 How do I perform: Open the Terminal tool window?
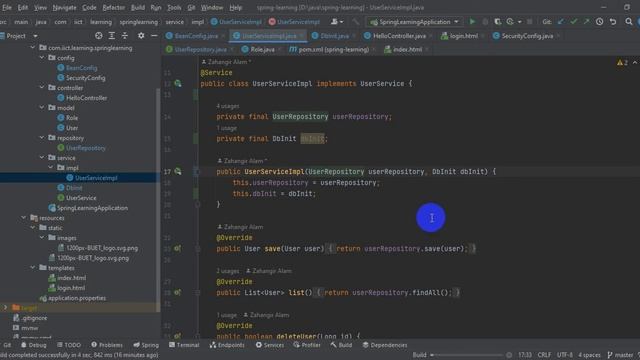coord(184,345)
